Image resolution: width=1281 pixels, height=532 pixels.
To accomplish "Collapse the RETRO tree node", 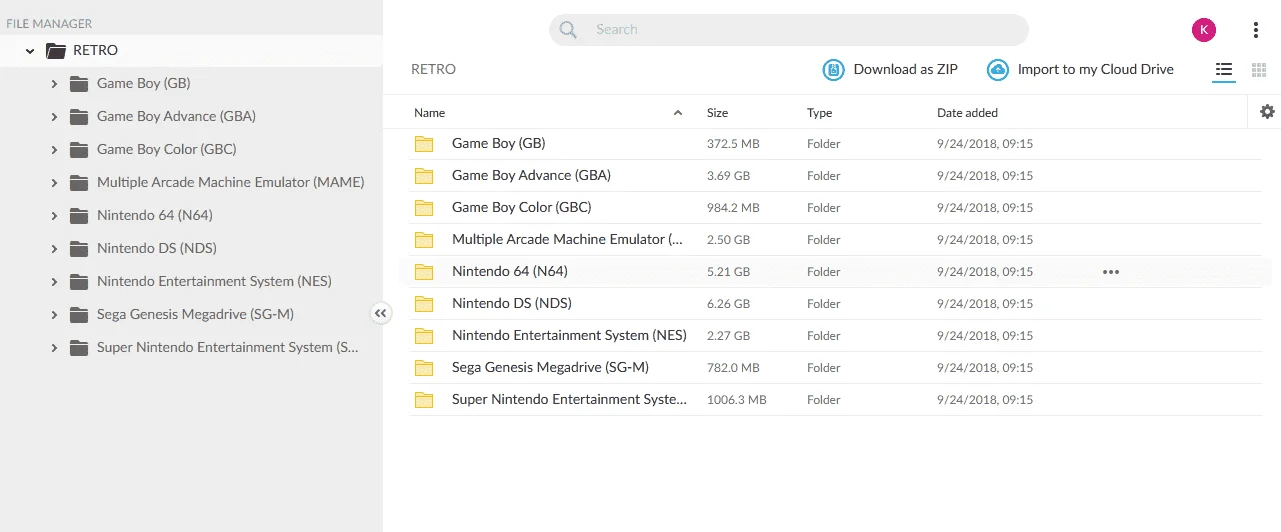I will [31, 51].
